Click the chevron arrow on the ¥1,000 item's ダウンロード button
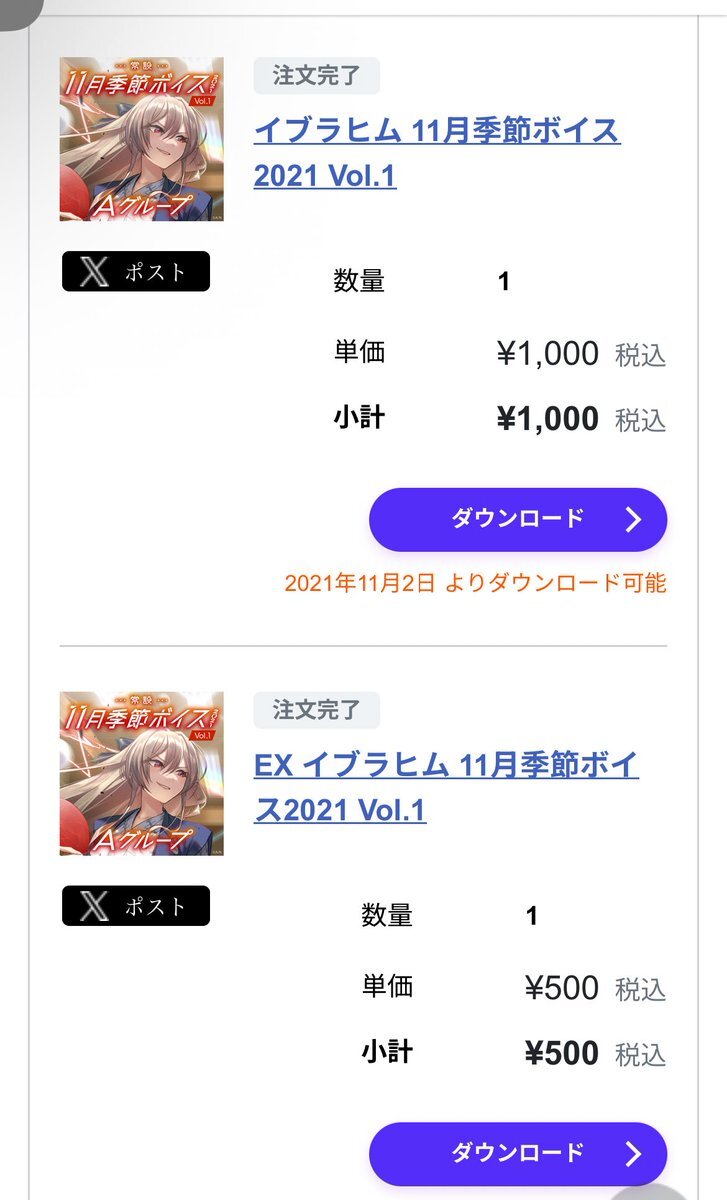Screen dimensions: 727x1200 click(x=633, y=519)
